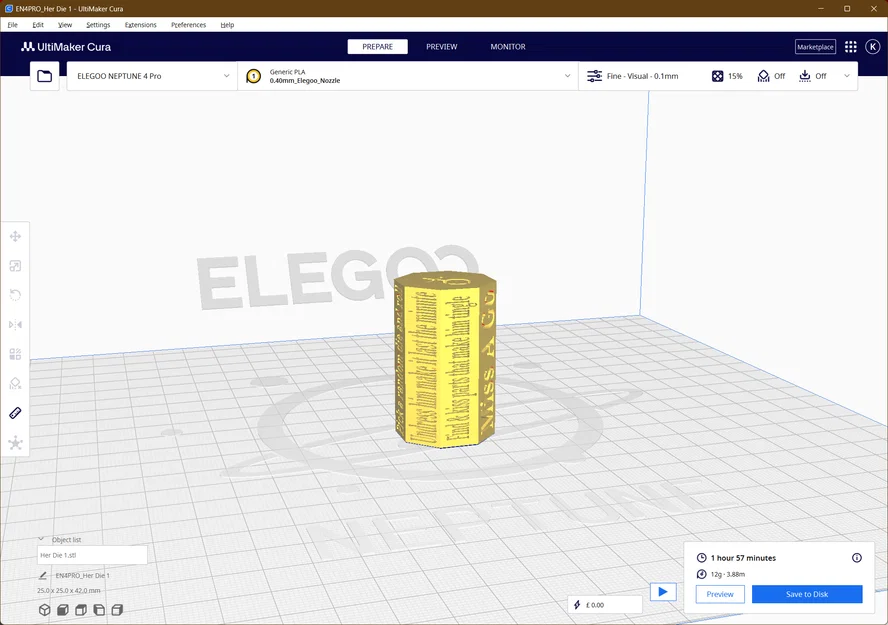Select the Support Blocker tool
Viewport: 888px width, 625px height.
[x=15, y=383]
